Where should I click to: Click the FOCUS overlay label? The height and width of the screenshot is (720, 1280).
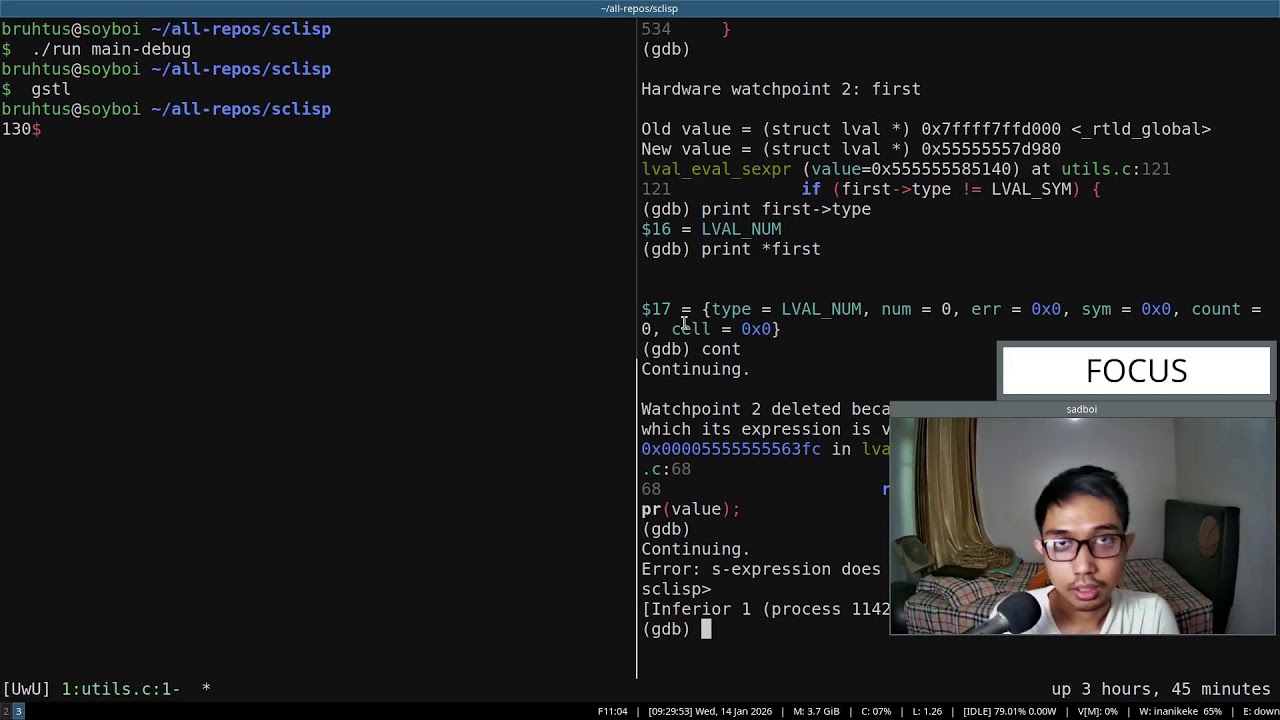coord(1136,371)
